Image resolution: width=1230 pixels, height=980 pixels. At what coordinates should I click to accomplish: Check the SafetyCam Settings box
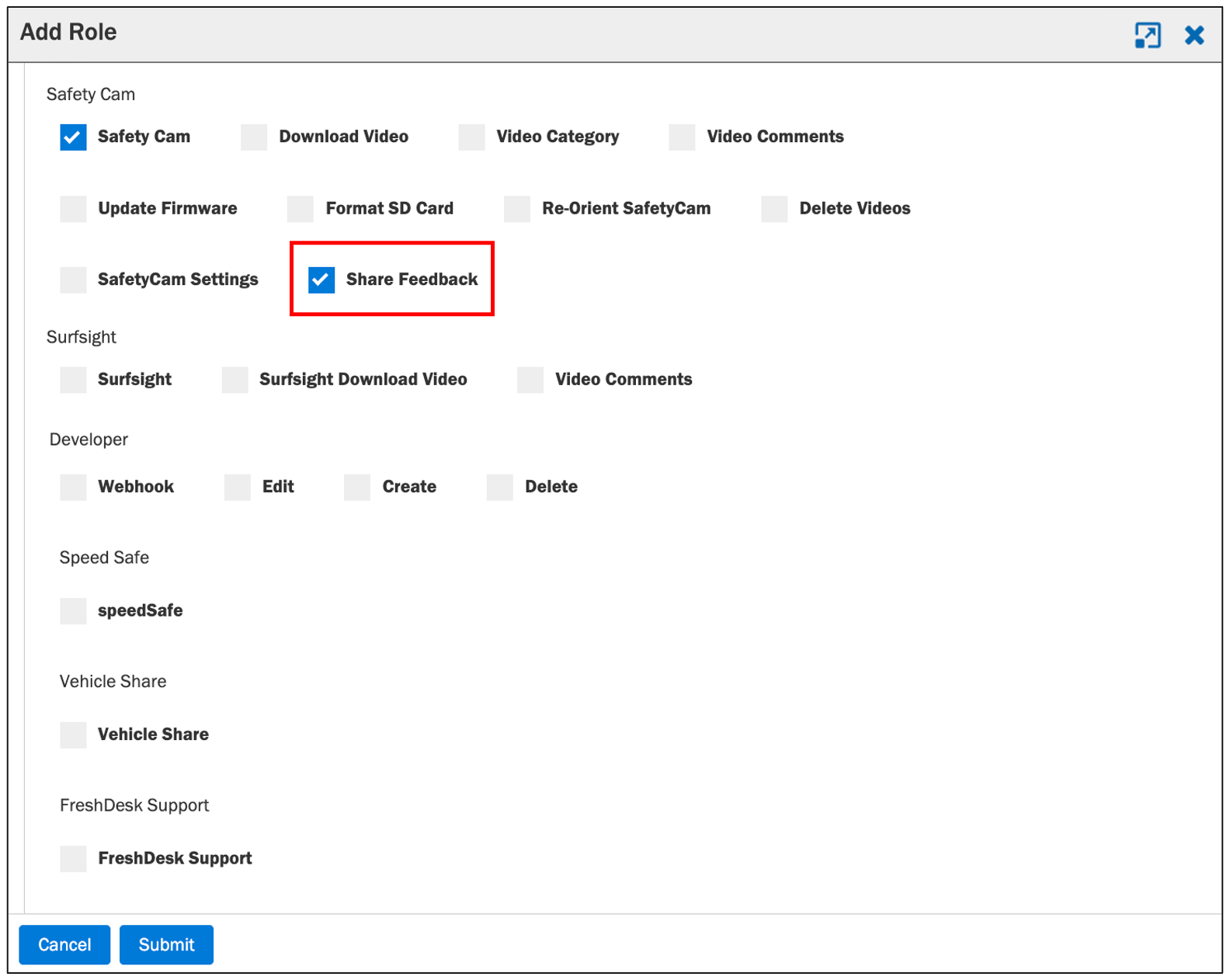coord(73,280)
